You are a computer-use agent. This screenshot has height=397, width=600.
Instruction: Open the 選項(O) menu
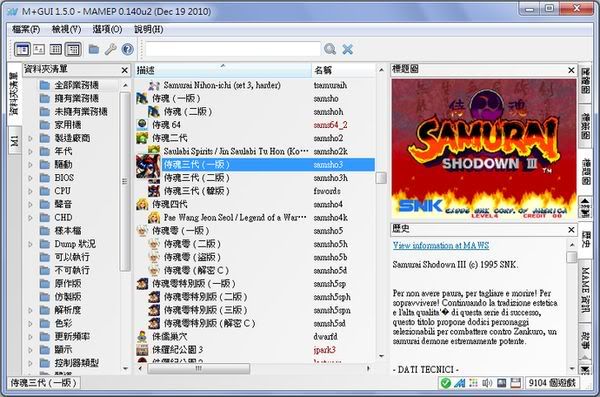point(107,29)
